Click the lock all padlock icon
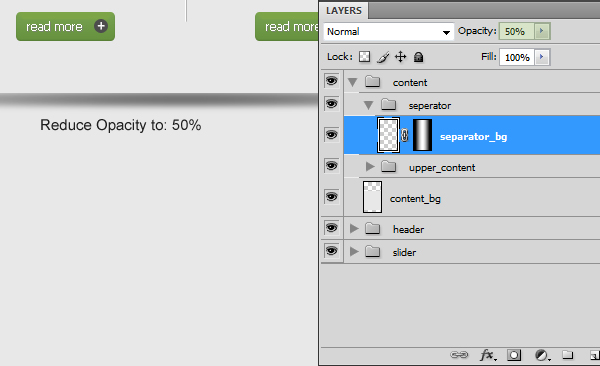 click(x=418, y=57)
